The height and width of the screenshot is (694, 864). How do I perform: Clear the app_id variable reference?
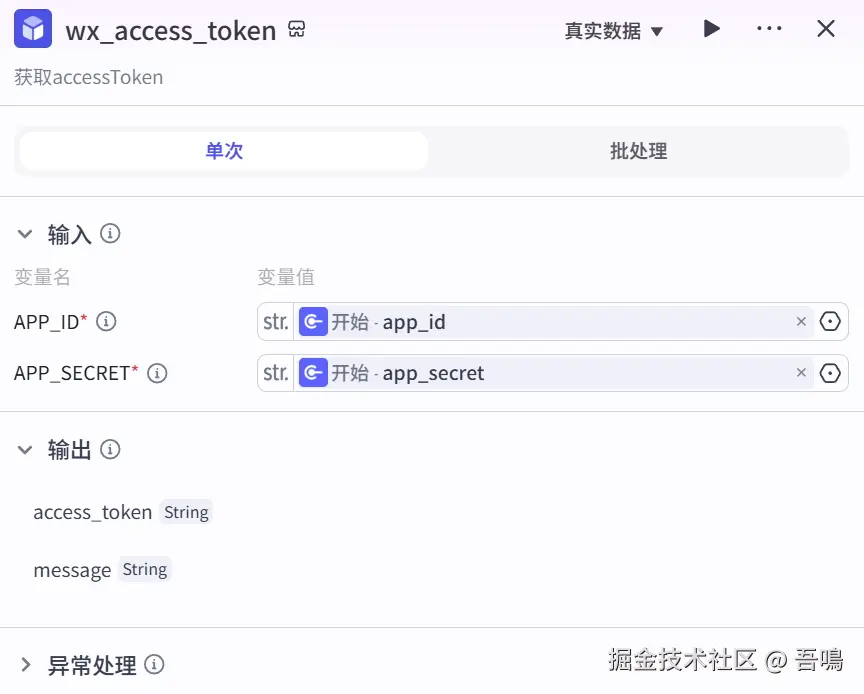pos(801,322)
